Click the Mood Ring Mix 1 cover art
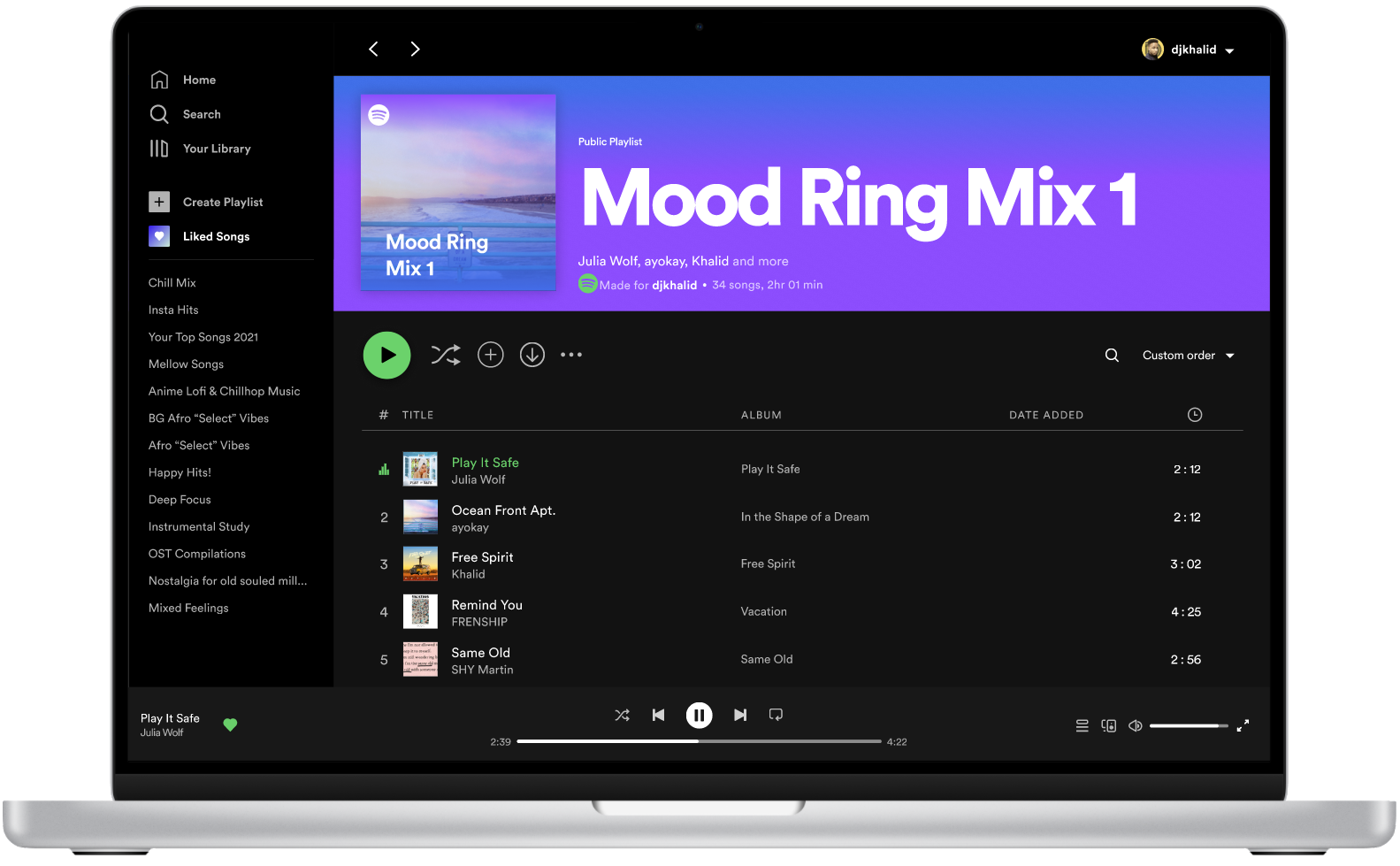 pyautogui.click(x=458, y=192)
